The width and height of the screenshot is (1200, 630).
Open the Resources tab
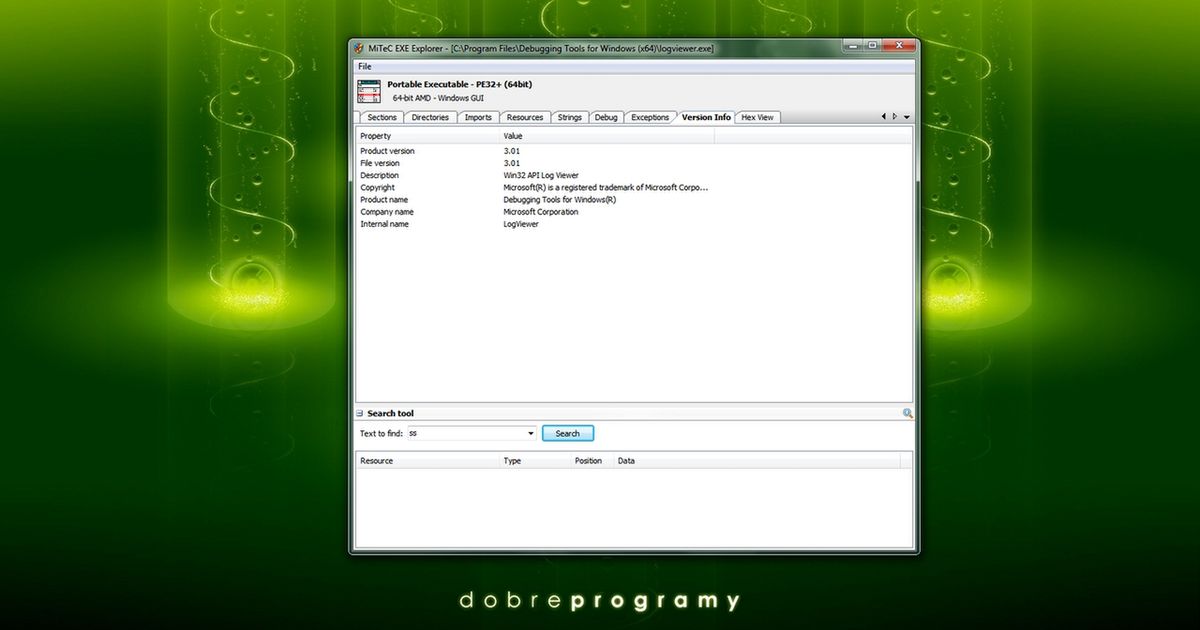pos(524,118)
